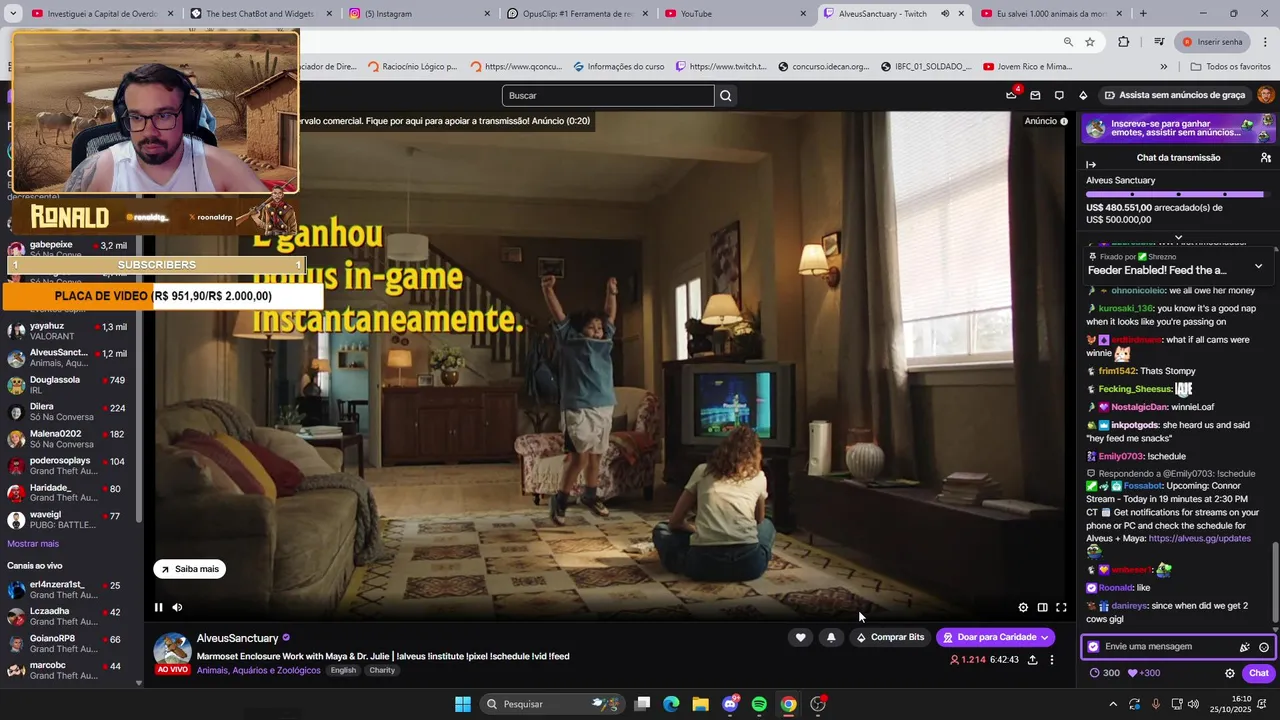Image resolution: width=1280 pixels, height=720 pixels.
Task: Click Mostrar mais in sidebar
Action: point(33,544)
